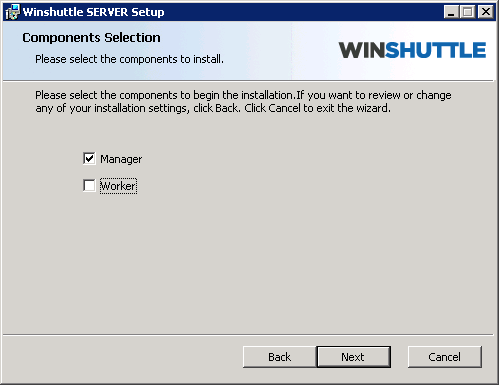The image size is (499, 386).
Task: Toggle Worker by clicking its focused label
Action: [x=118, y=186]
